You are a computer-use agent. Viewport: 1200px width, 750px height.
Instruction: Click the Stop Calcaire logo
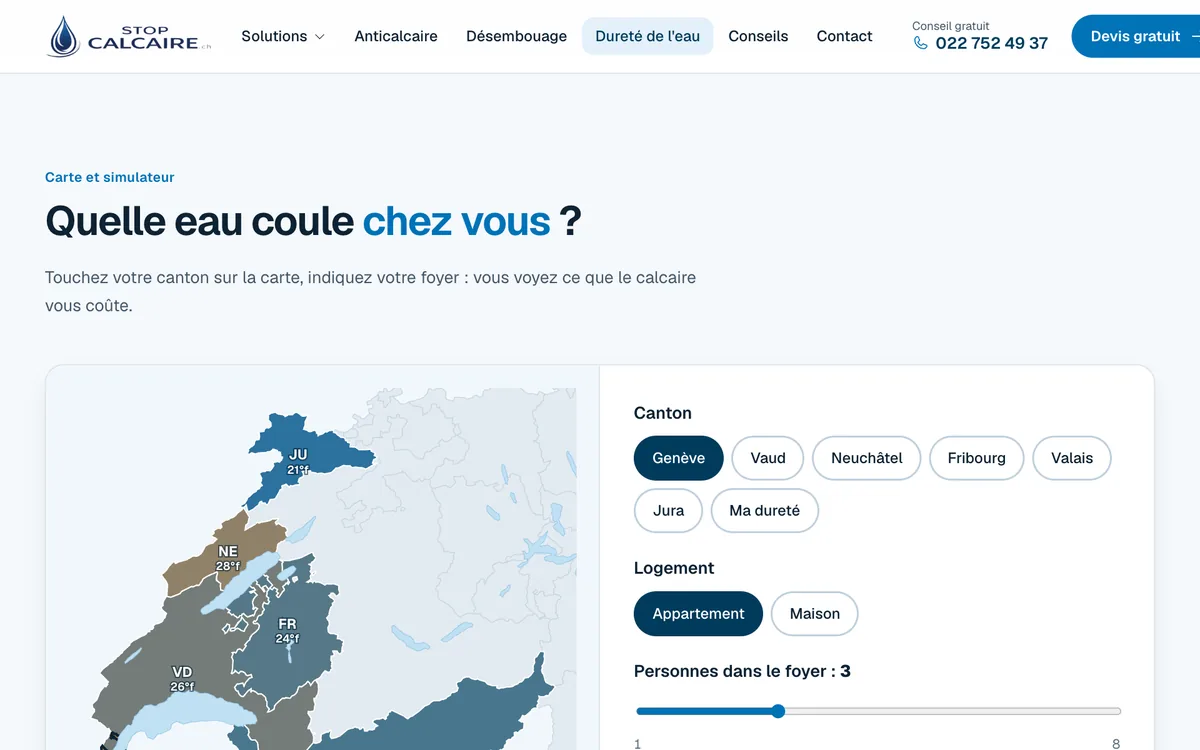tap(130, 36)
